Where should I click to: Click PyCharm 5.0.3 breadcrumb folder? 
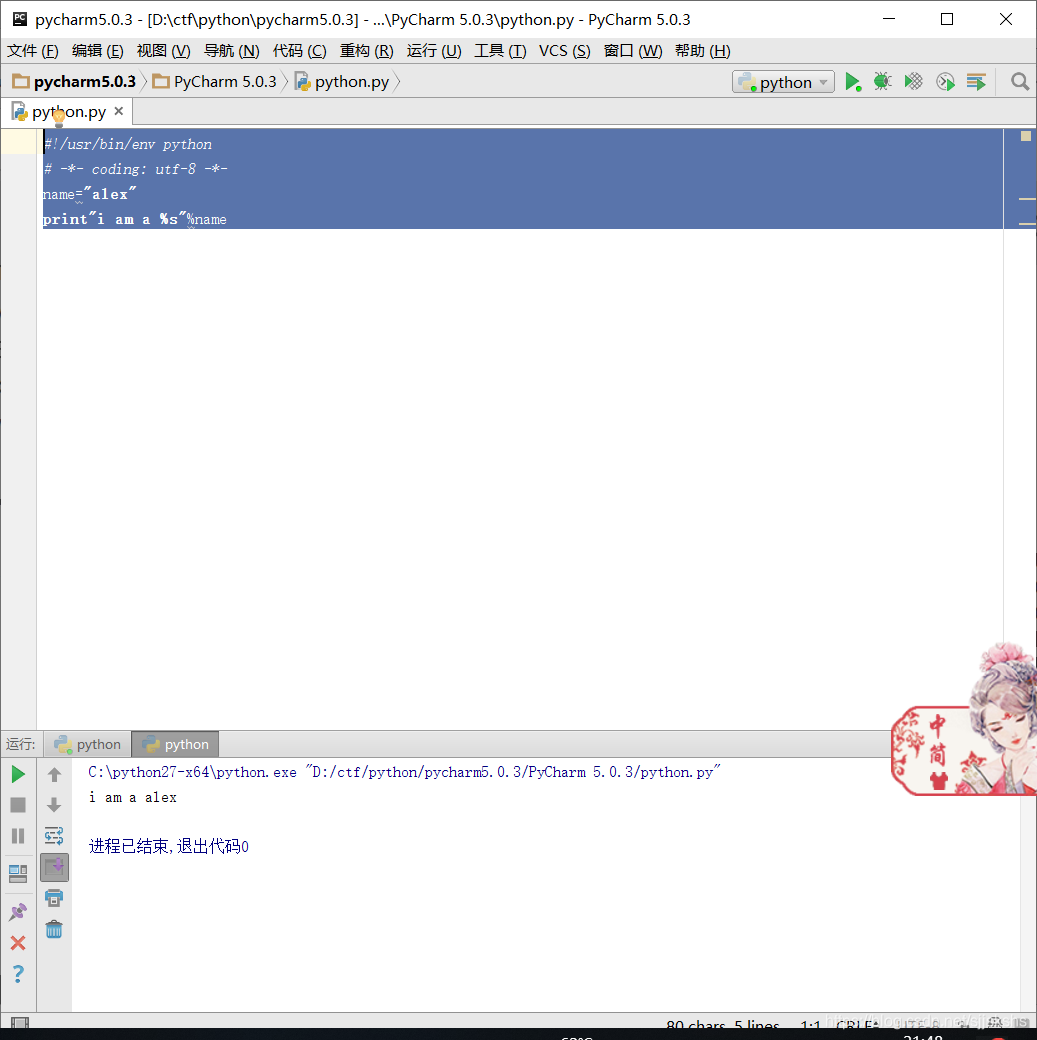(214, 82)
